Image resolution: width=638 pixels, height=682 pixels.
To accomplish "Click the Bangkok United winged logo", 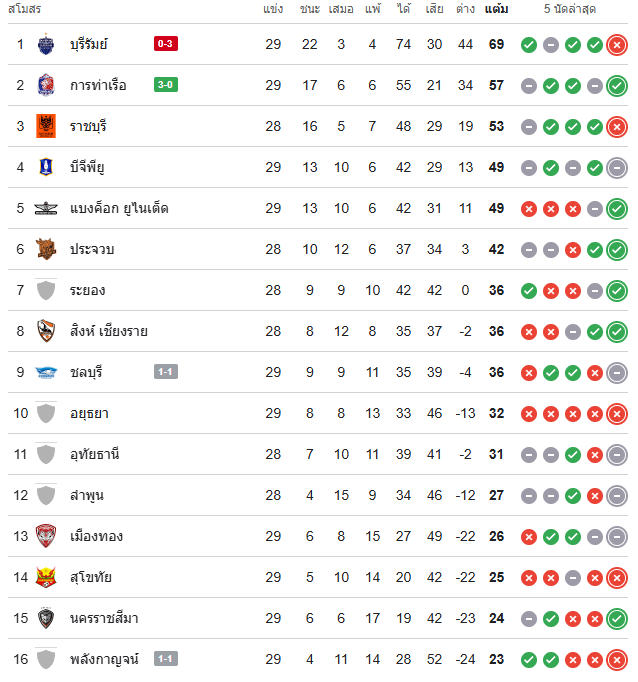I will tap(46, 208).
